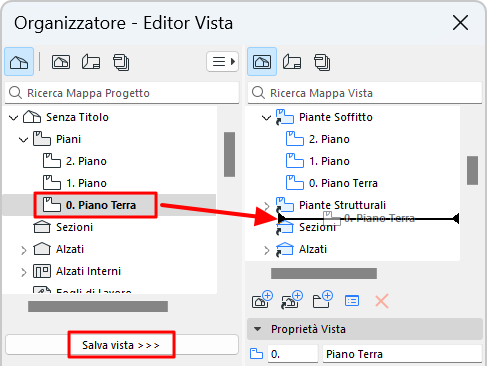Switch right panel to Layout Book icon

[x=292, y=62]
